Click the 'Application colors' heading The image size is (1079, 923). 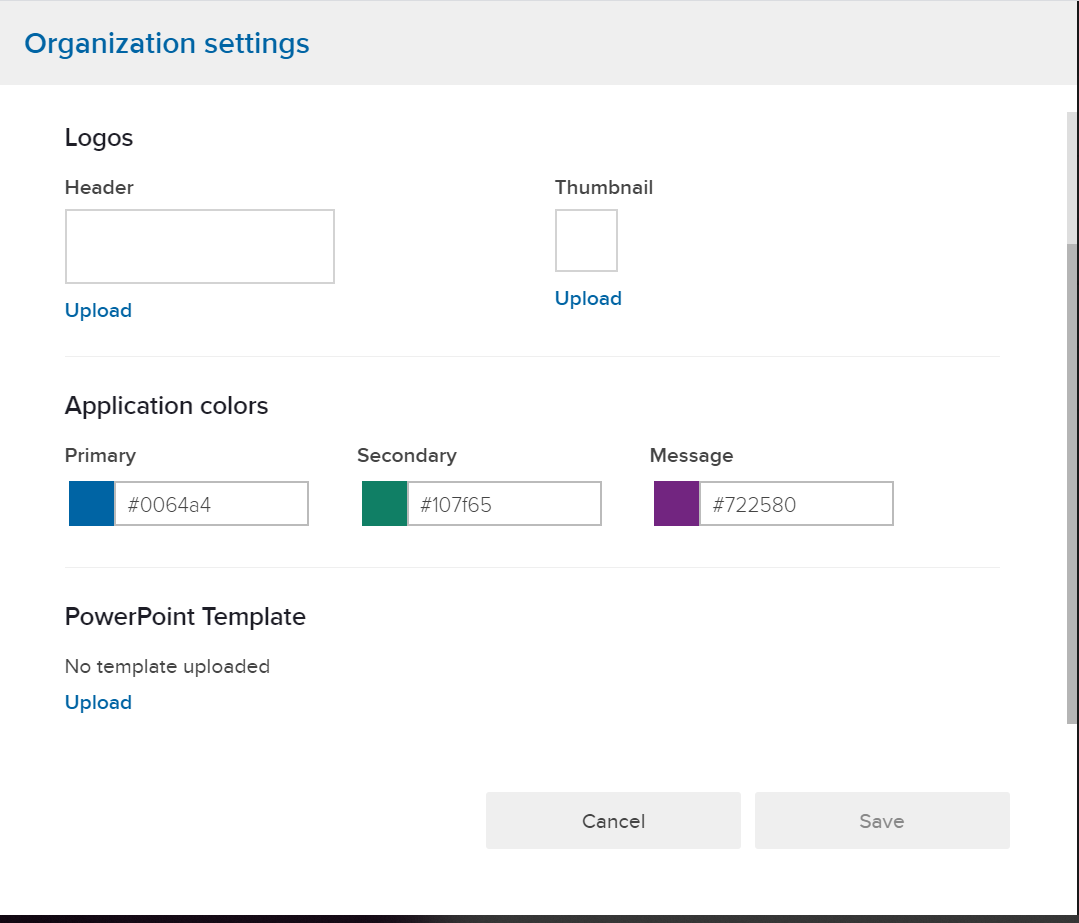[167, 405]
